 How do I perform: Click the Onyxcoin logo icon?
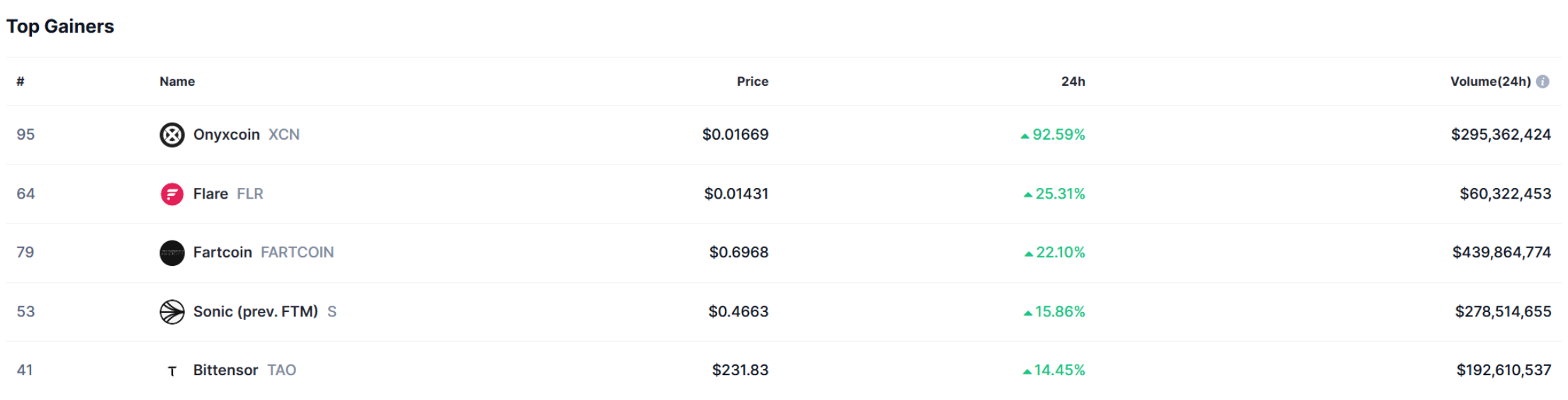171,135
